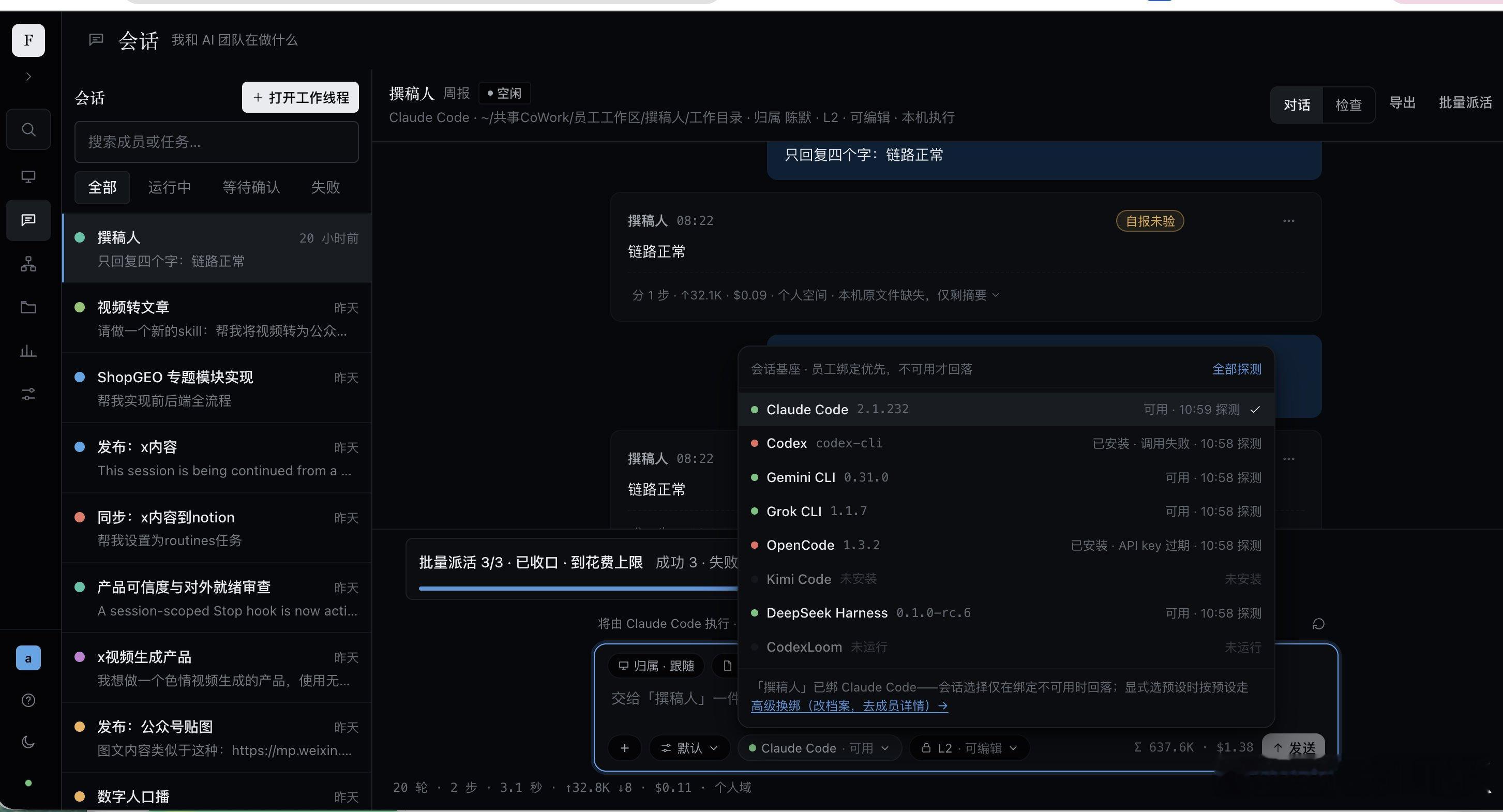Open search from the sidebar magnifier icon
This screenshot has height=812, width=1503.
coord(28,129)
